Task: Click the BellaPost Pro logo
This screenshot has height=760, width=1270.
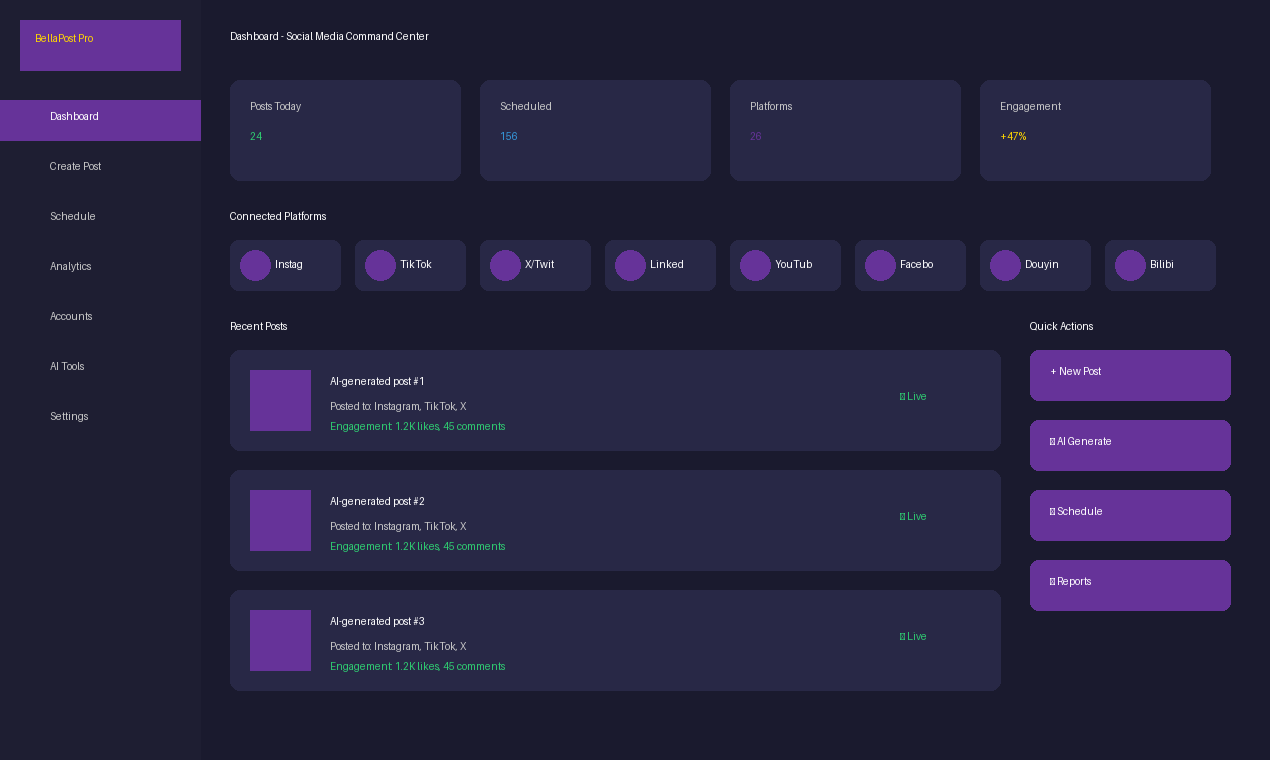Action: point(100,45)
